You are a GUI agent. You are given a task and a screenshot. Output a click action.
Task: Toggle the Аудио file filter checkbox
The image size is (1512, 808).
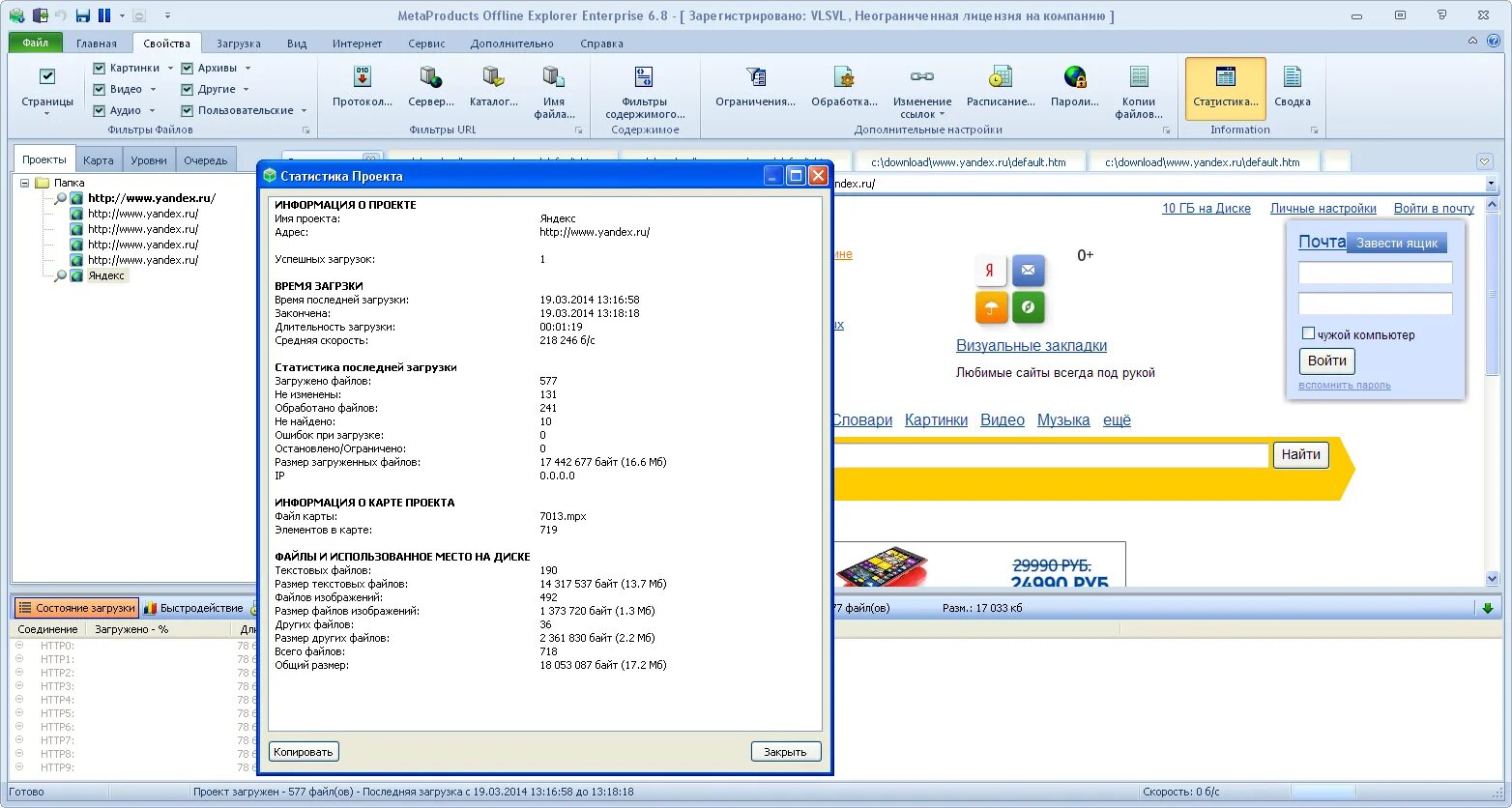[x=99, y=110]
